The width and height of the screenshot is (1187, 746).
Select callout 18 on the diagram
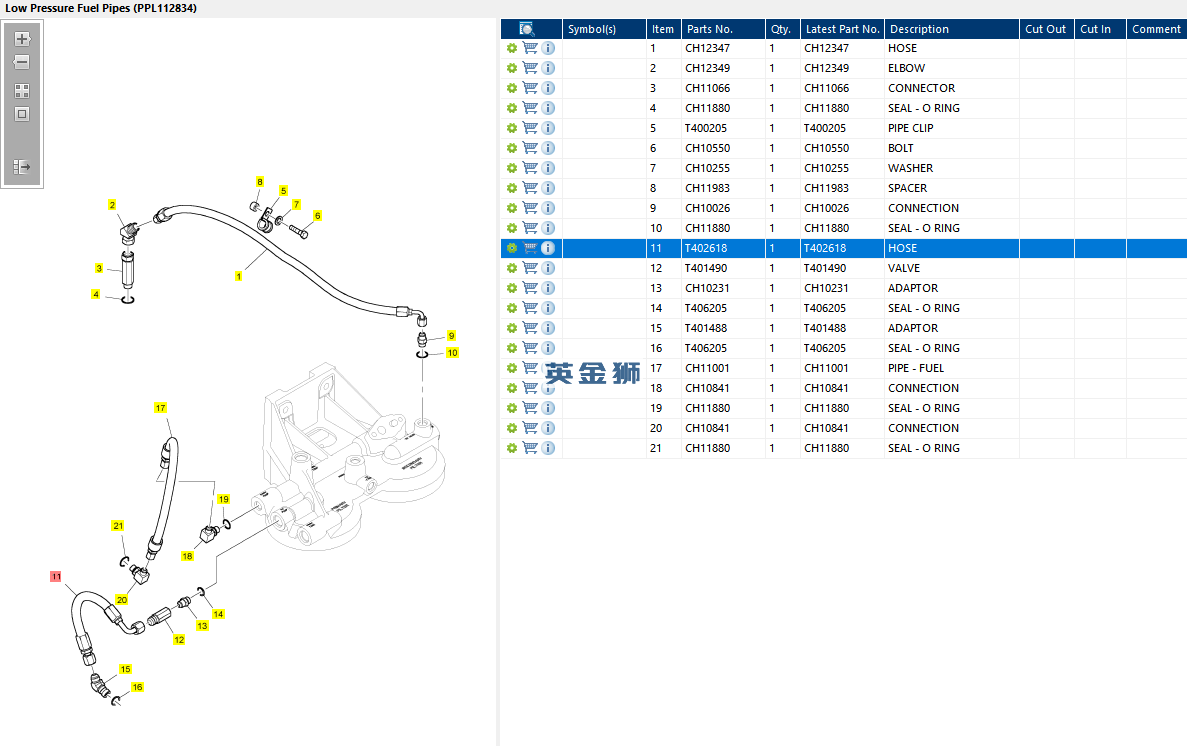(188, 556)
